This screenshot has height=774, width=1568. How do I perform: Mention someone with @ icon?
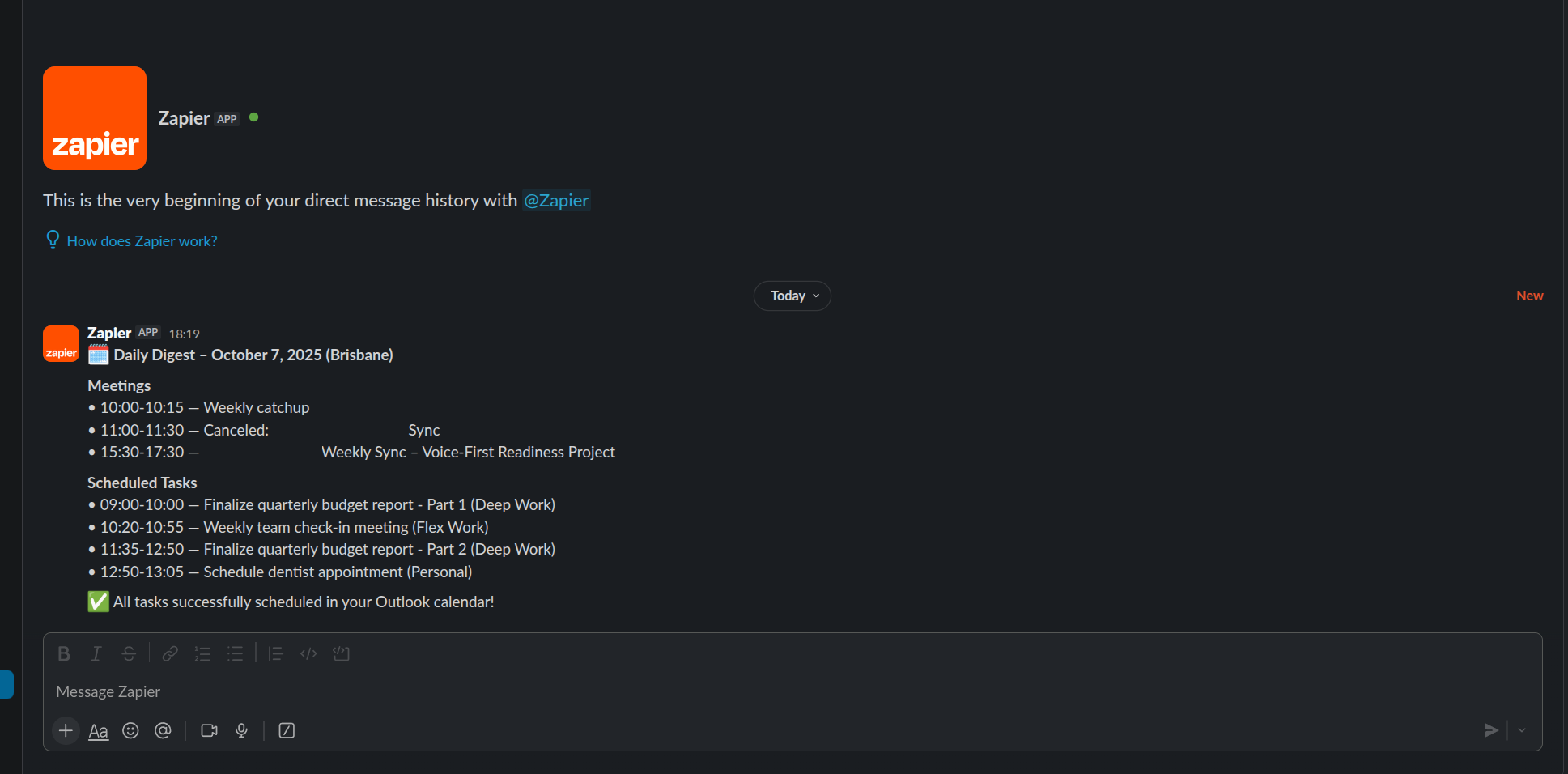[x=163, y=730]
